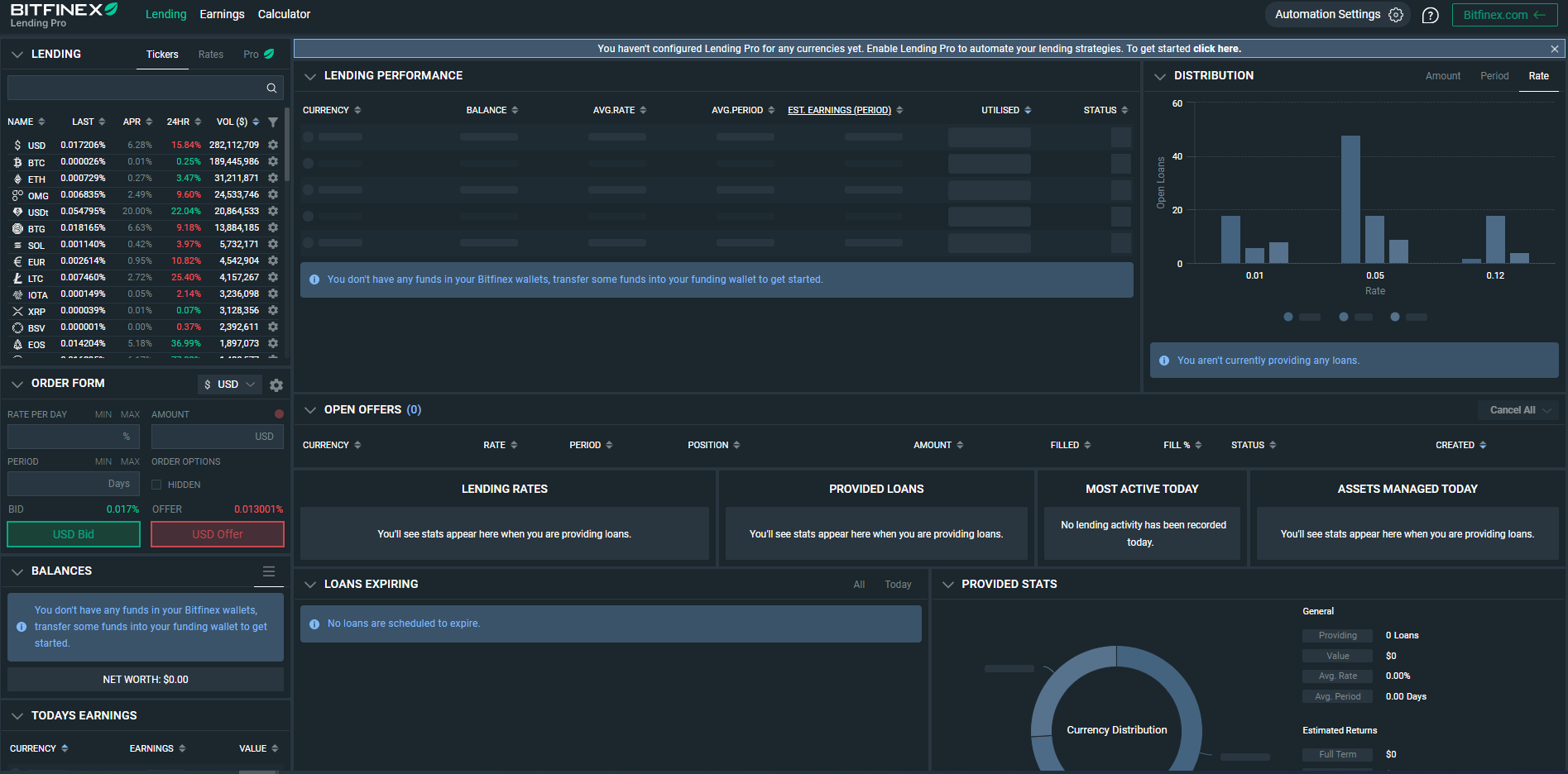Open the USD currency dropdown in Order Form
The height and width of the screenshot is (774, 1568).
click(230, 385)
